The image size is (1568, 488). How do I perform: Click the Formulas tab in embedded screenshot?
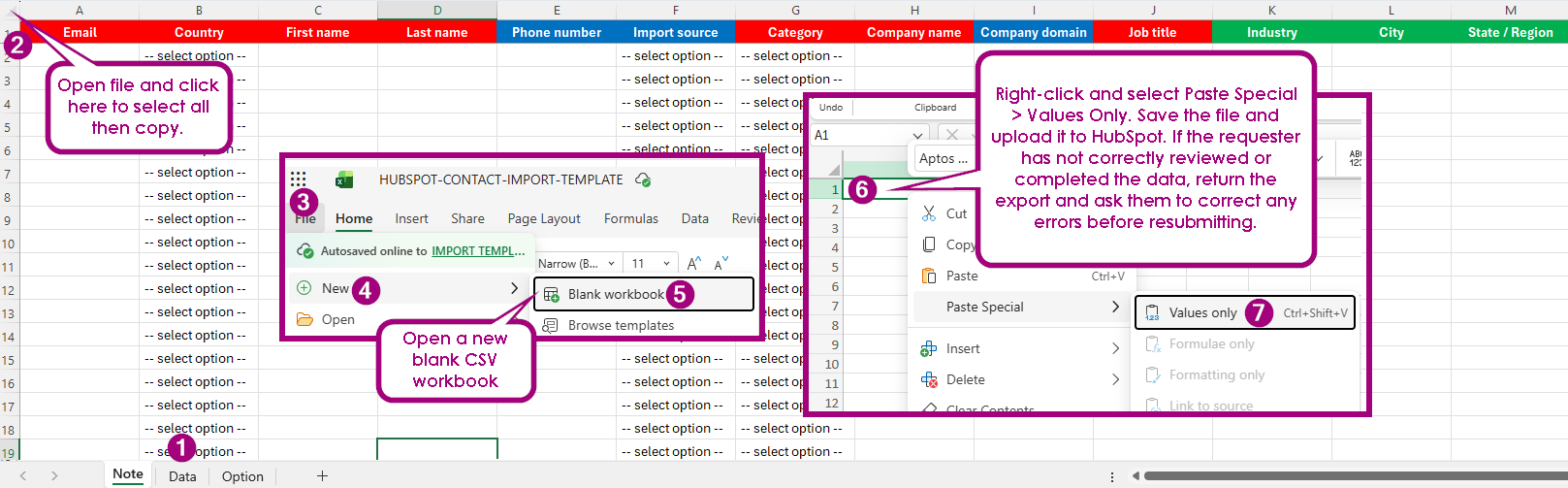[x=631, y=218]
